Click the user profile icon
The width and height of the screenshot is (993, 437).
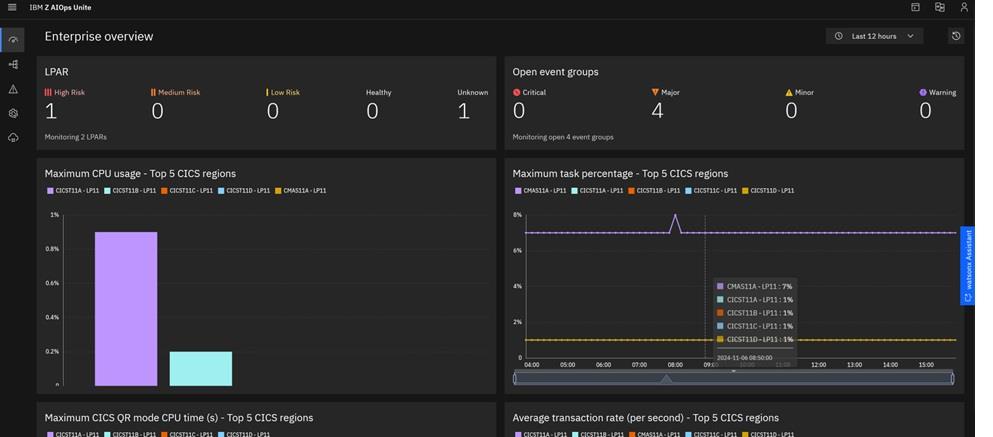click(964, 7)
